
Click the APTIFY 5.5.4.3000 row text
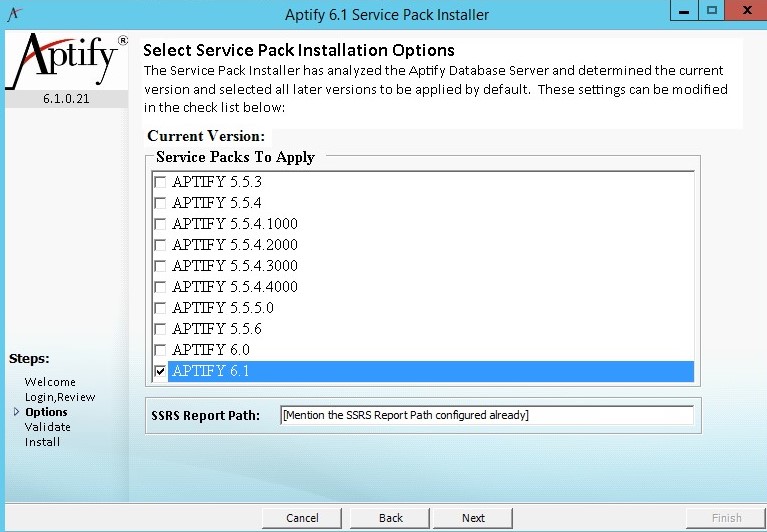click(235, 266)
